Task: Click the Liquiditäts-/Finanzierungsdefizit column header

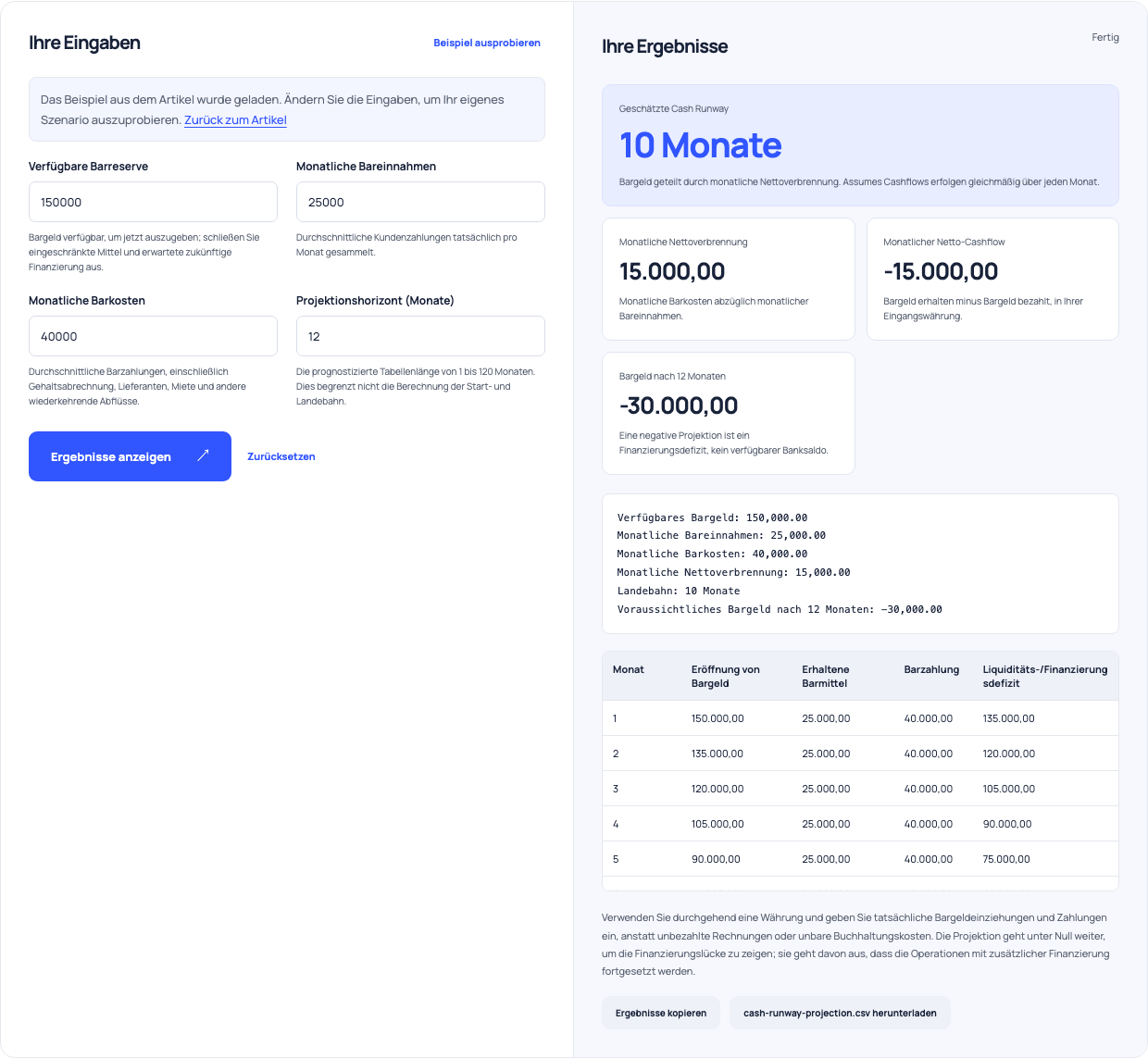Action: click(x=1045, y=677)
